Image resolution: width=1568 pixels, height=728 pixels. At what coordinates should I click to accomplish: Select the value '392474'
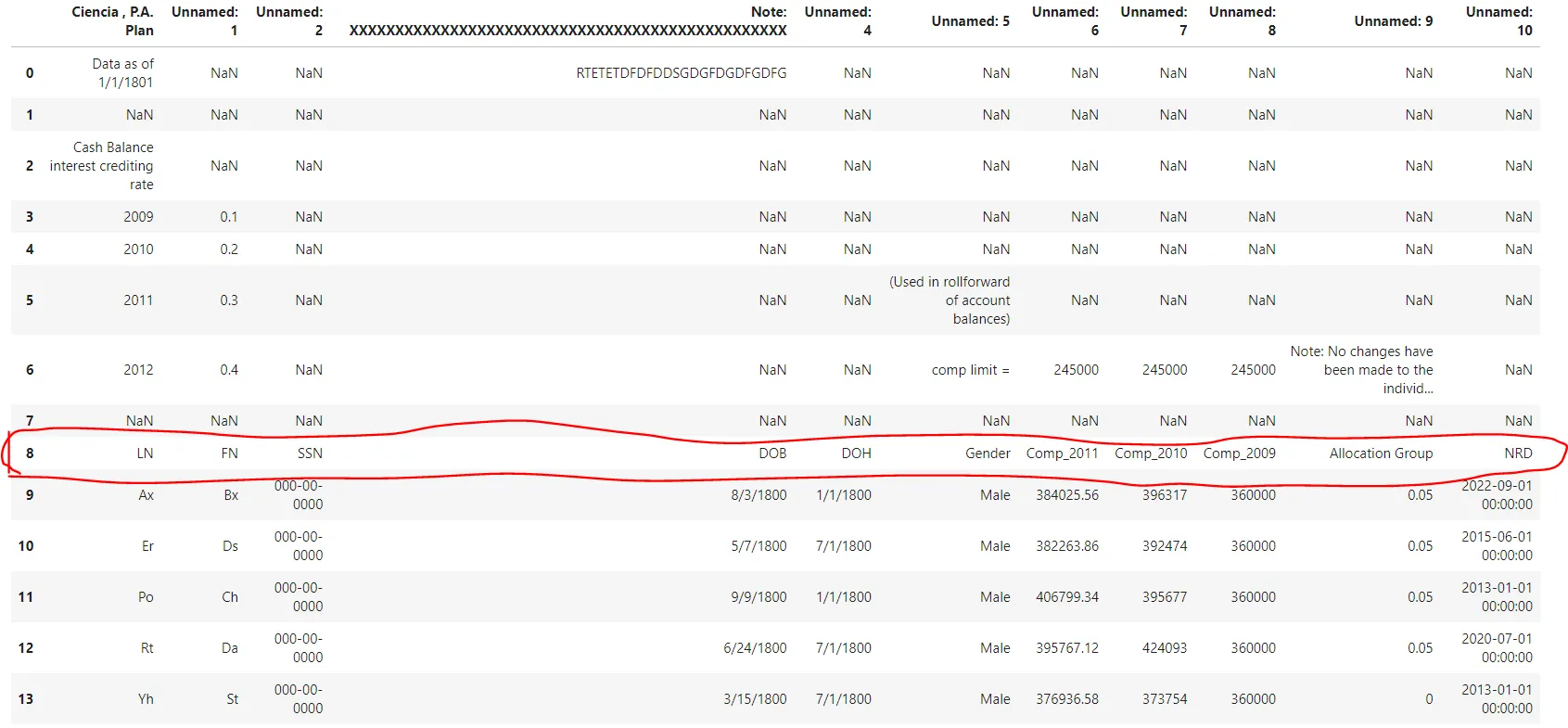click(x=1165, y=546)
